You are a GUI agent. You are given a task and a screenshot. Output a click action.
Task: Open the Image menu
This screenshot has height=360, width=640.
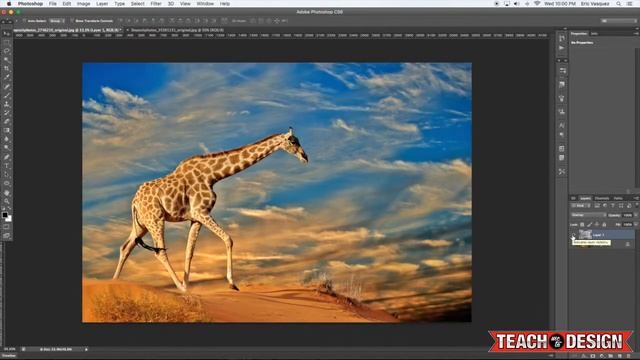[83, 4]
